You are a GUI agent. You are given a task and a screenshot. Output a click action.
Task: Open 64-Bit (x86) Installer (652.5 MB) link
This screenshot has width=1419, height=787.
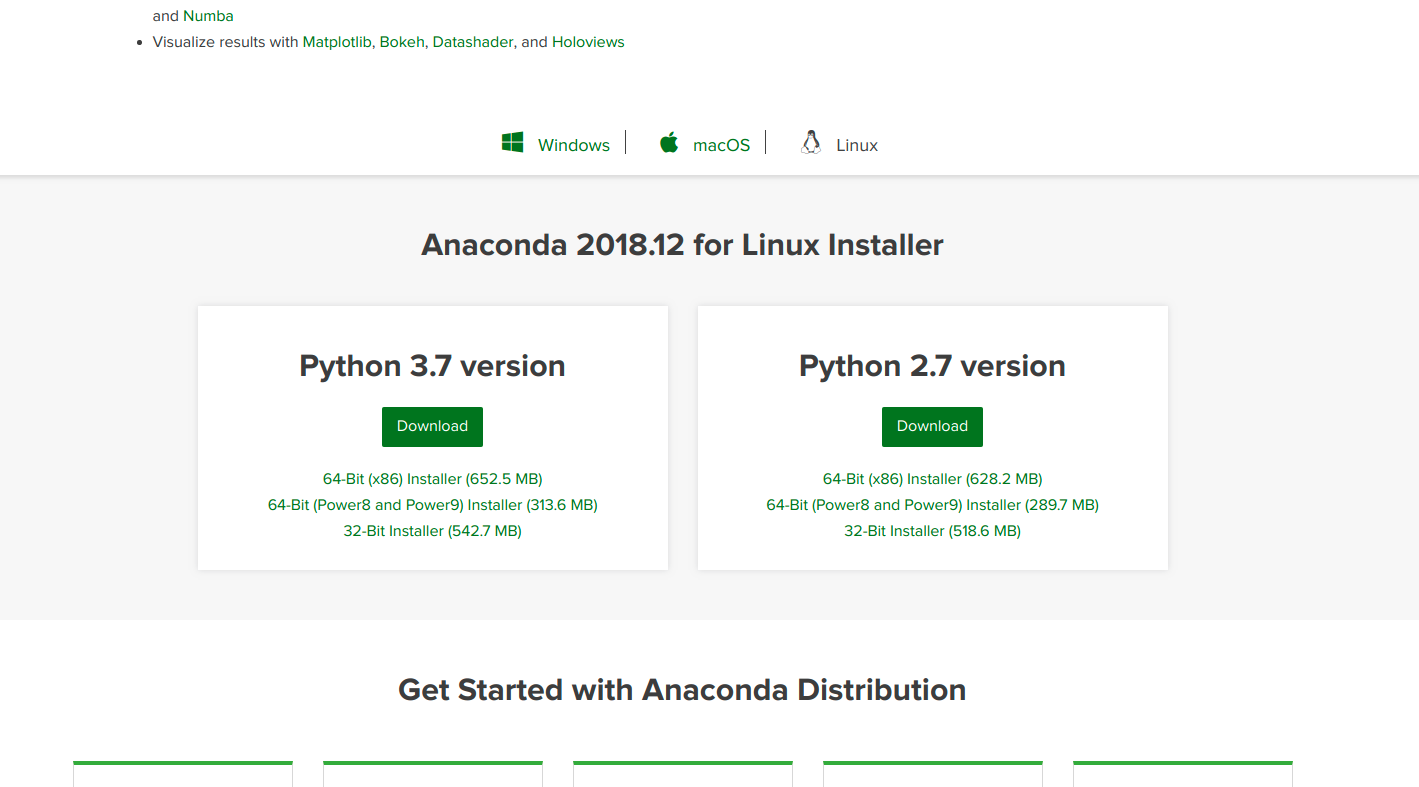pos(433,479)
